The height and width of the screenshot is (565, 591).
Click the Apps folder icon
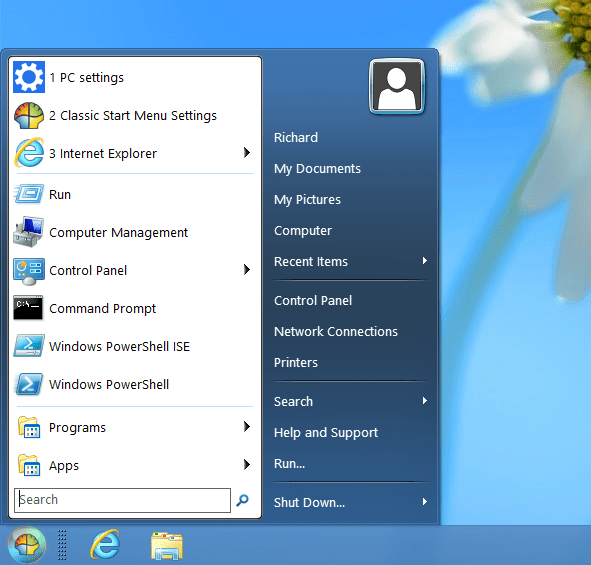(x=29, y=465)
